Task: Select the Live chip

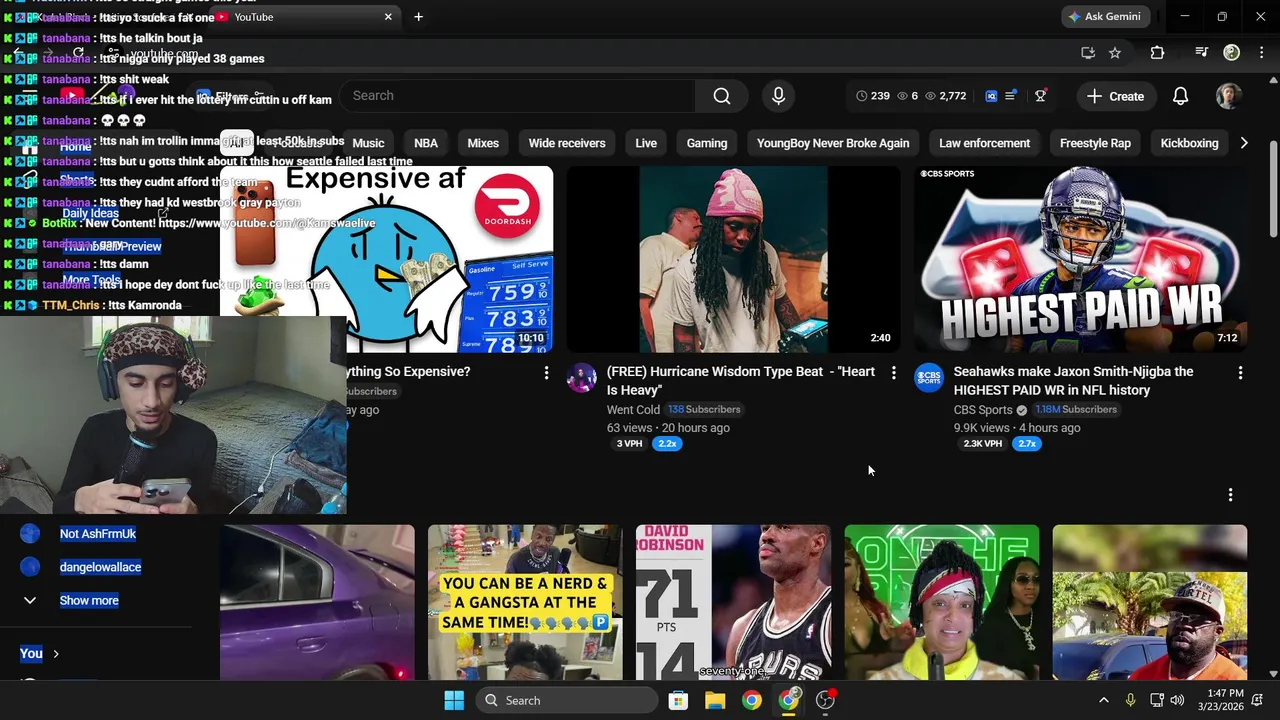Action: (x=646, y=143)
